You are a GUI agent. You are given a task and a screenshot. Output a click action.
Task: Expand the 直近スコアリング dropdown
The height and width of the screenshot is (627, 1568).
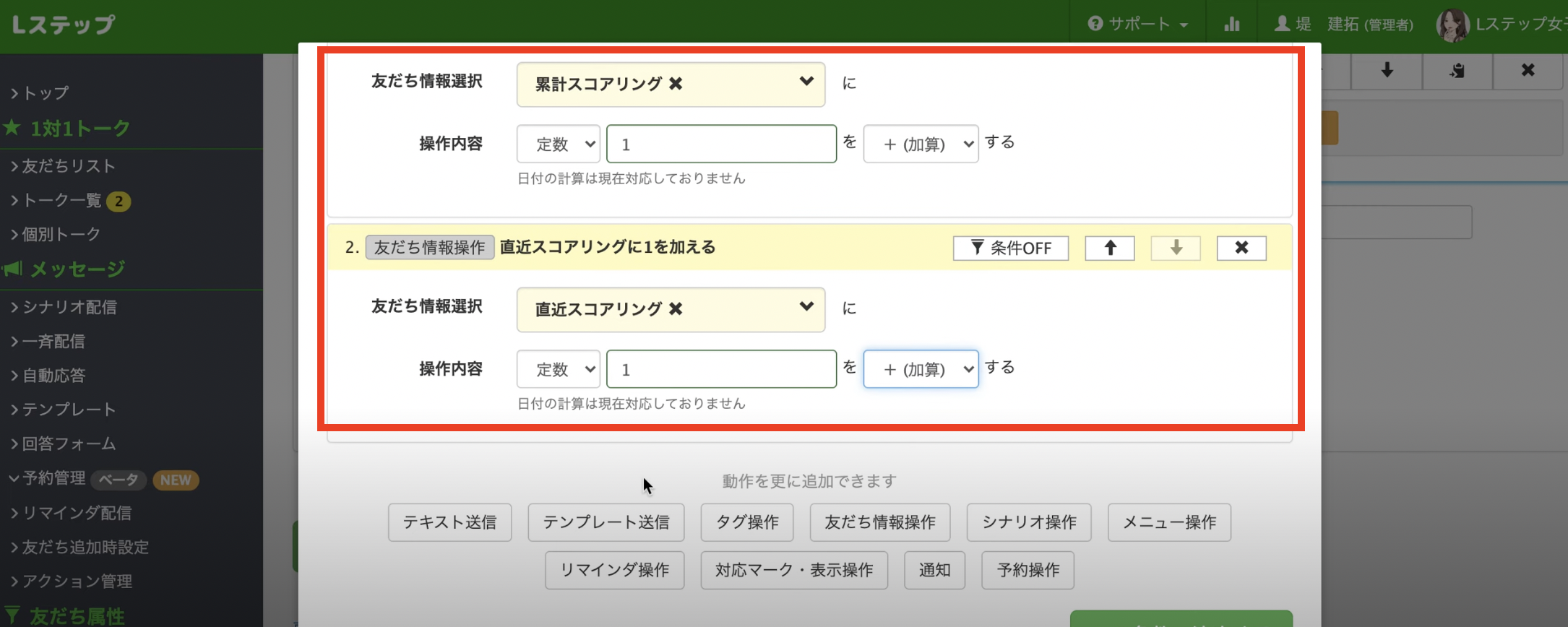point(806,307)
